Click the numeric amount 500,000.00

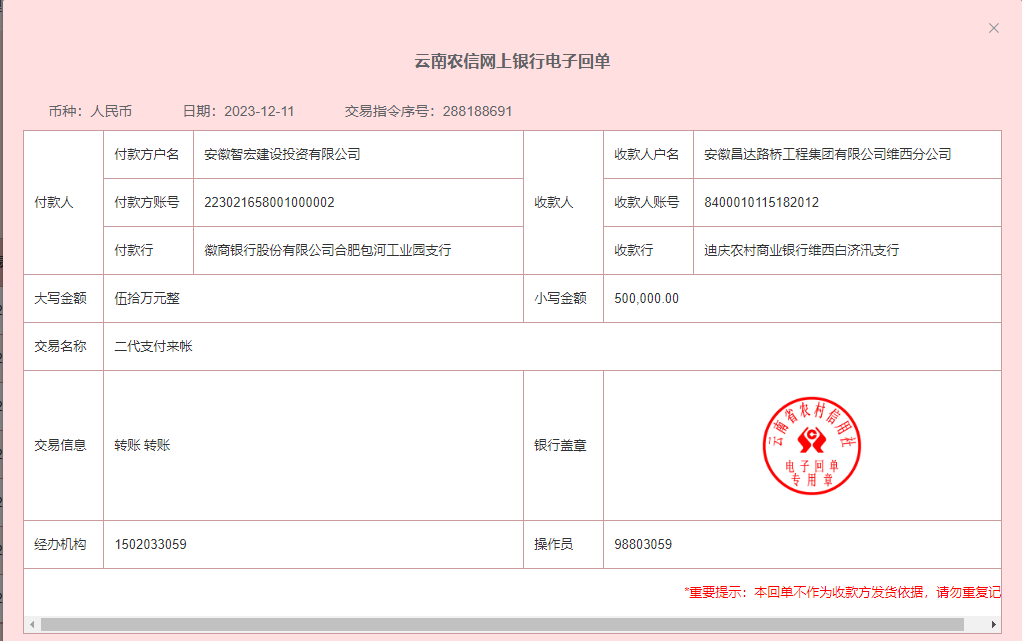point(646,298)
